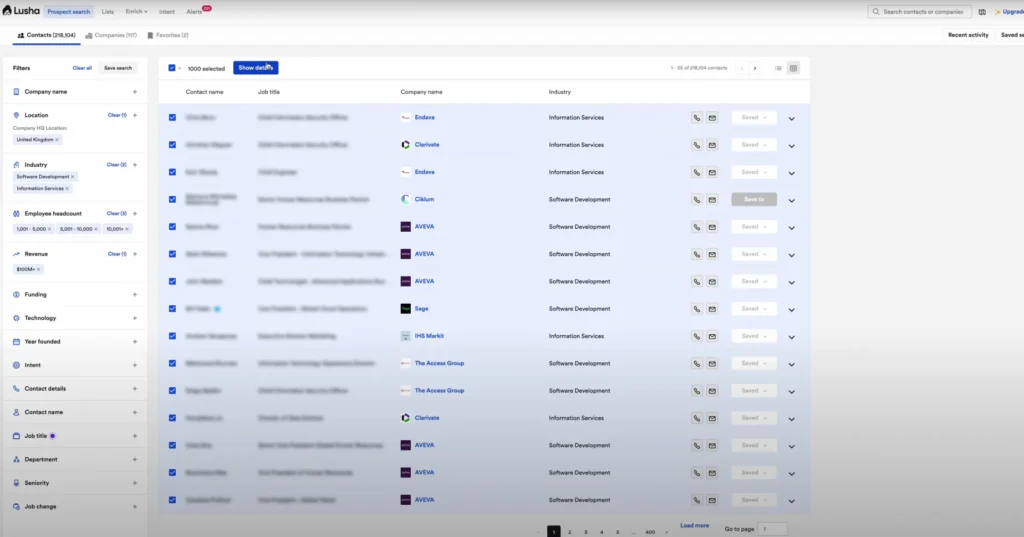1024x537 pixels.
Task: Go to the Intent tab
Action: [167, 12]
